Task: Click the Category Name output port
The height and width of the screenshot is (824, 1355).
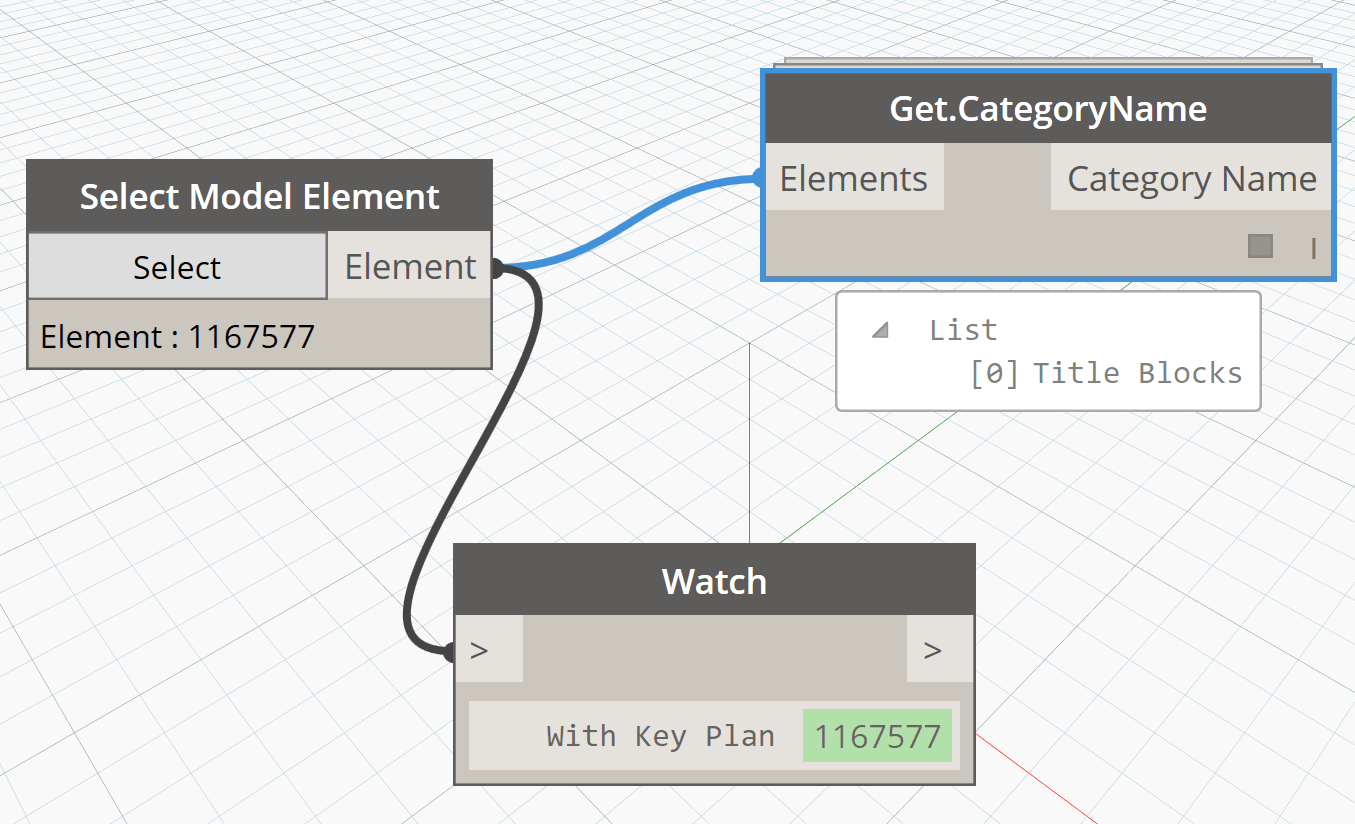Action: [1191, 178]
